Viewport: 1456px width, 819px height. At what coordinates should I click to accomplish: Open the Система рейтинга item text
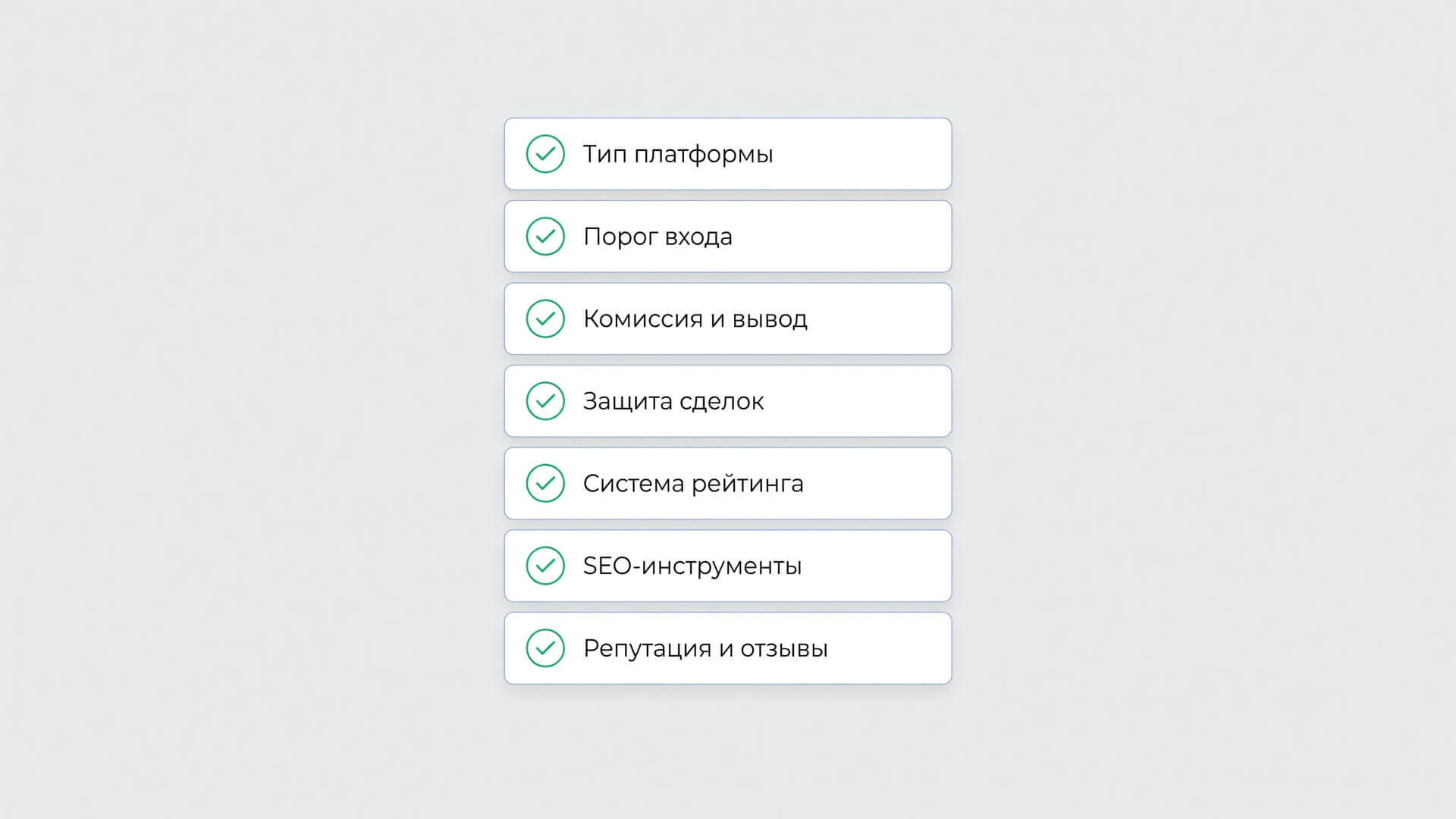693,484
